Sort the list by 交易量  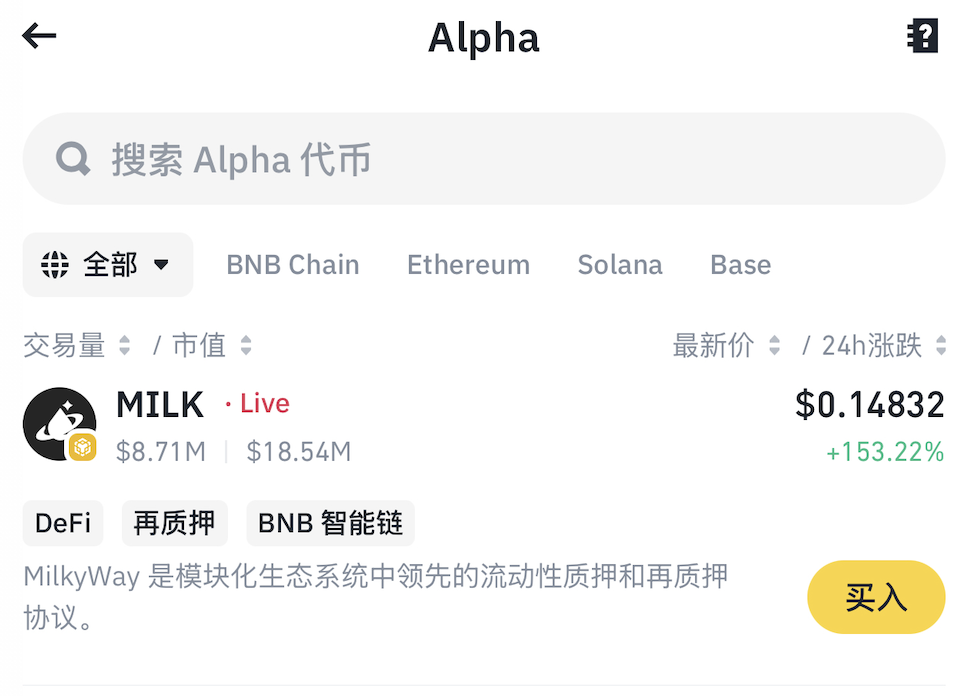coord(77,346)
